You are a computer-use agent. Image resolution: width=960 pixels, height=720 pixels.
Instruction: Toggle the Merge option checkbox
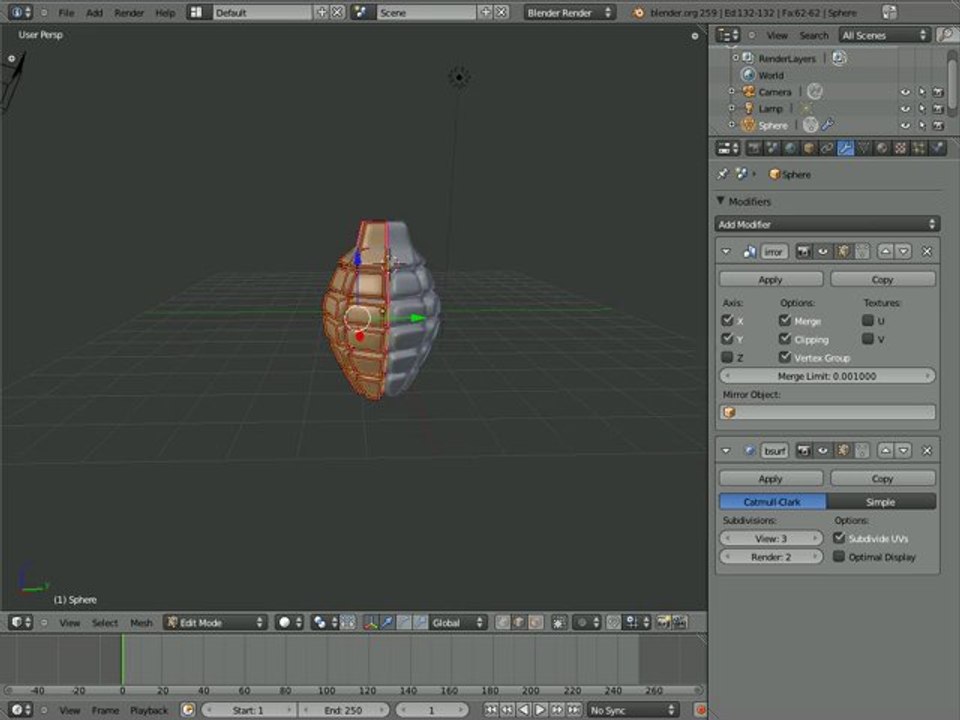click(x=785, y=320)
